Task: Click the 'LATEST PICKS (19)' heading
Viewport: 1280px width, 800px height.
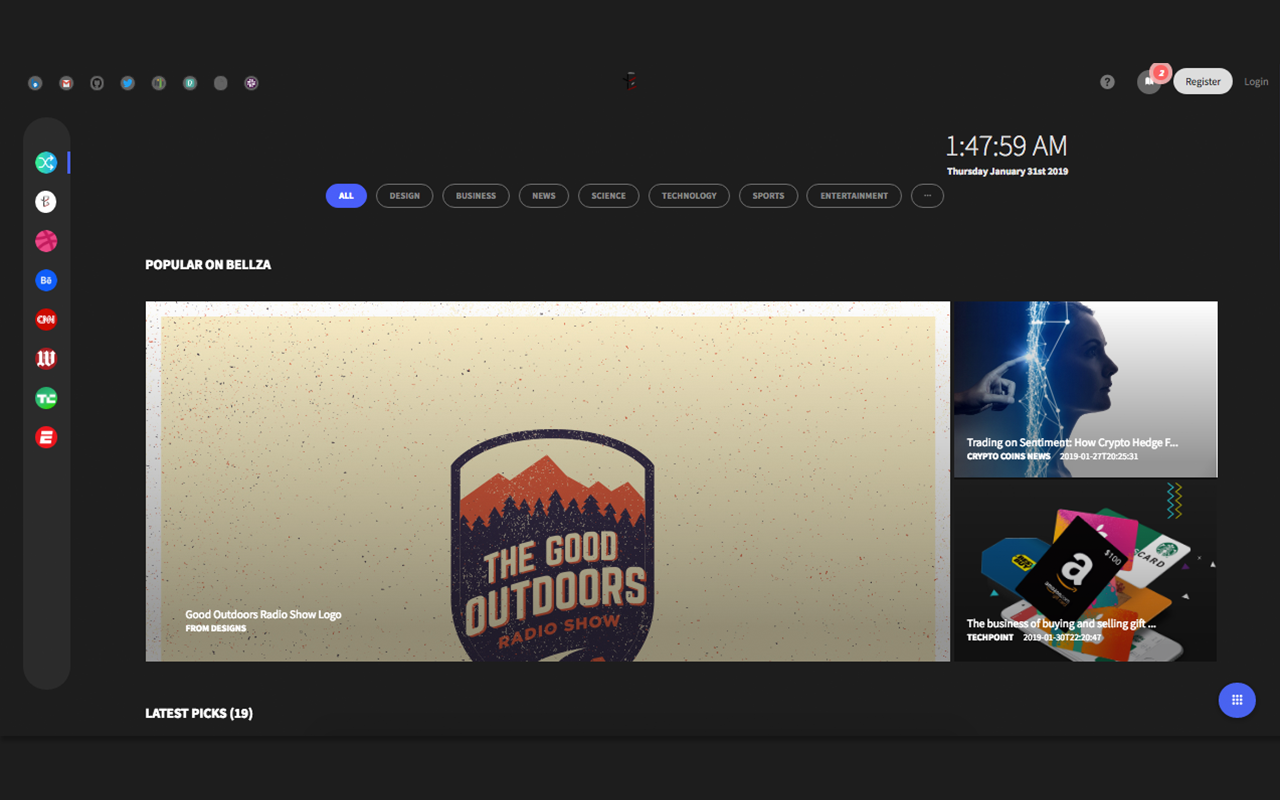Action: 199,714
